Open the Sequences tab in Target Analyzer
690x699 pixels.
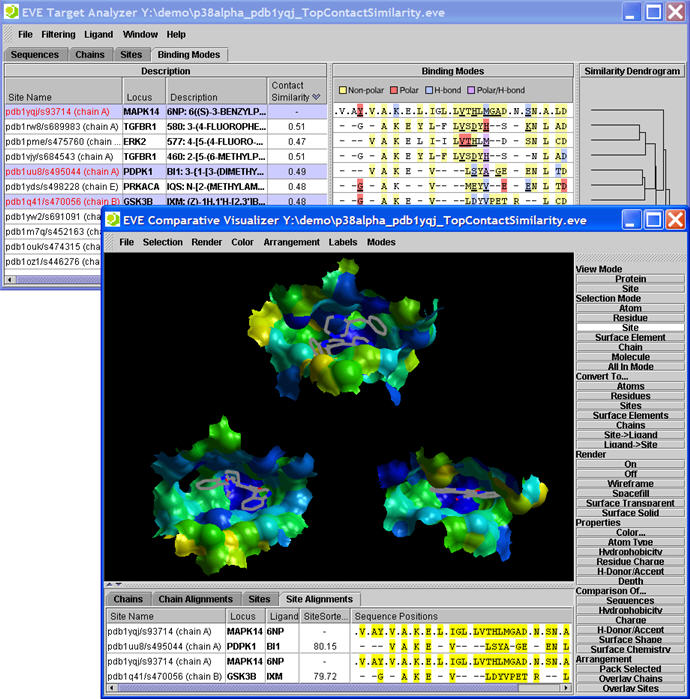pyautogui.click(x=34, y=54)
